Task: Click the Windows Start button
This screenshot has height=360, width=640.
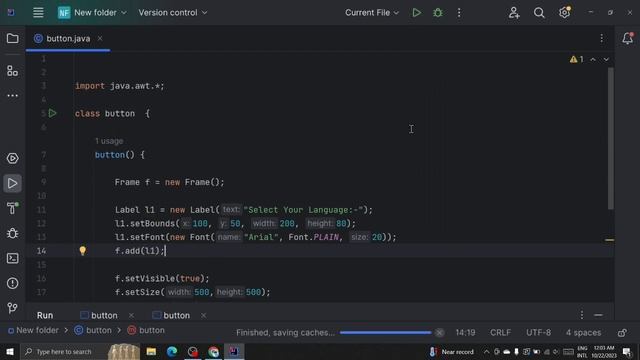Action: point(9,351)
